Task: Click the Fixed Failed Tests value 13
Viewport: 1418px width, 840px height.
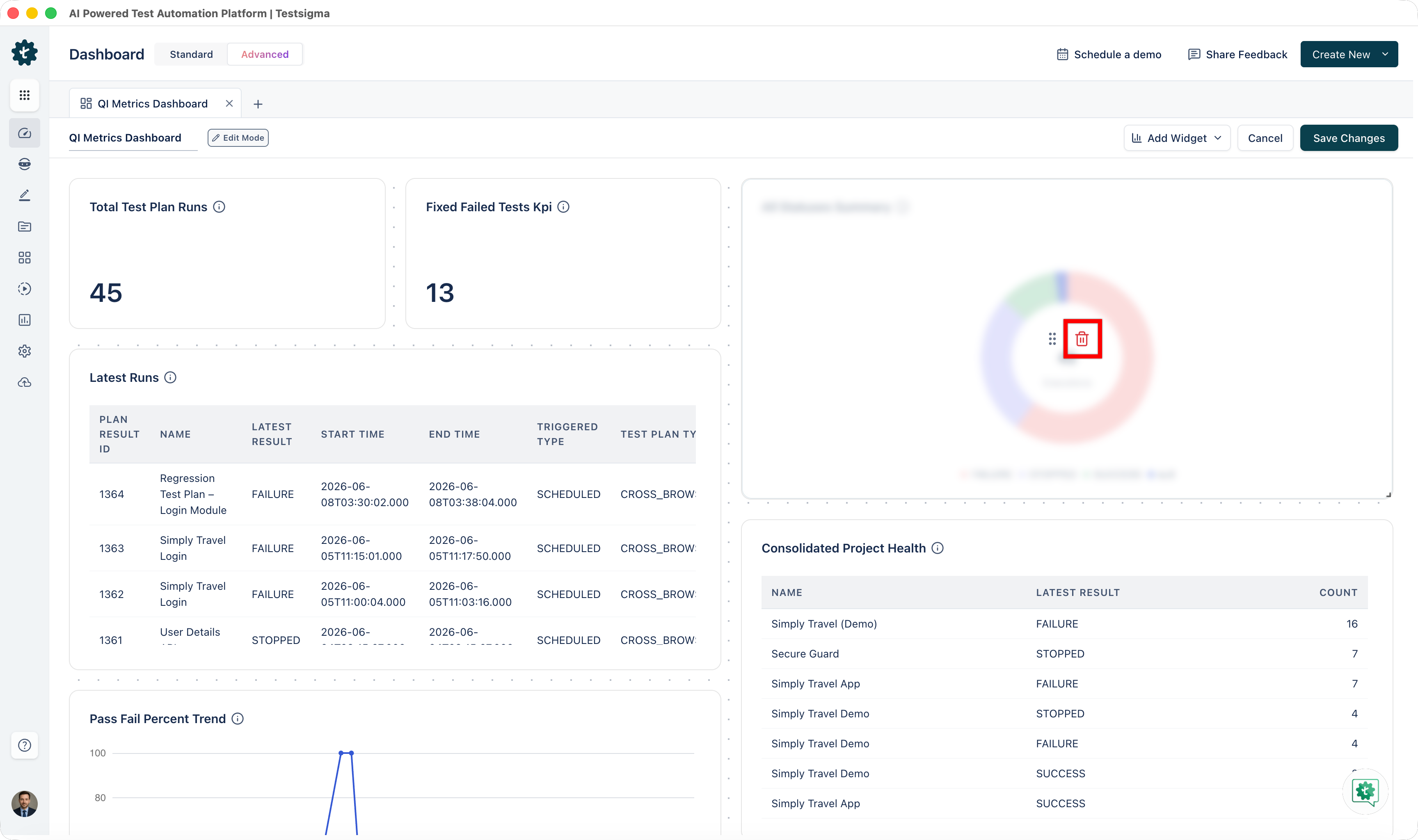Action: coord(440,292)
